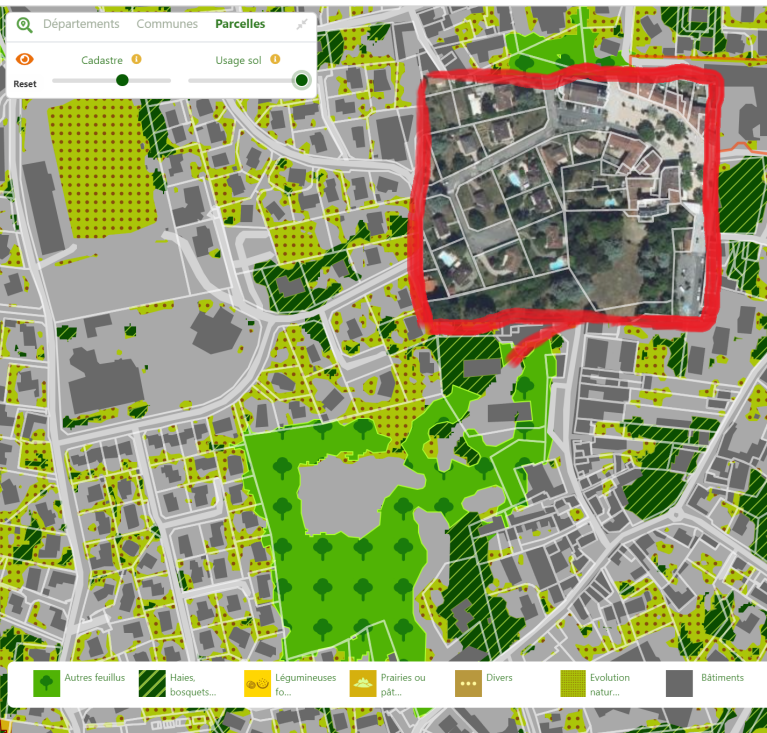Image resolution: width=767 pixels, height=733 pixels.
Task: Click the Autres feuillus legend icon
Action: click(x=47, y=683)
